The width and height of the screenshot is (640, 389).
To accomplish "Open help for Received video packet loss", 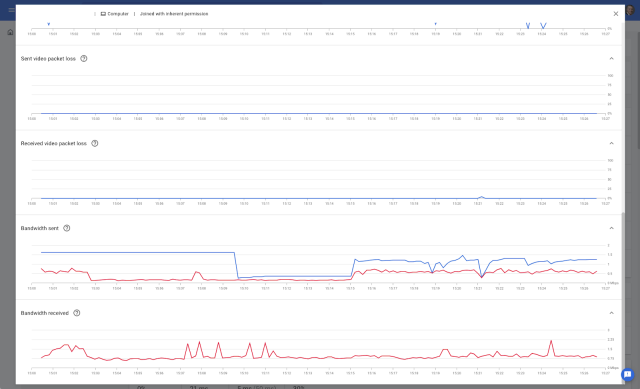I will [x=95, y=143].
